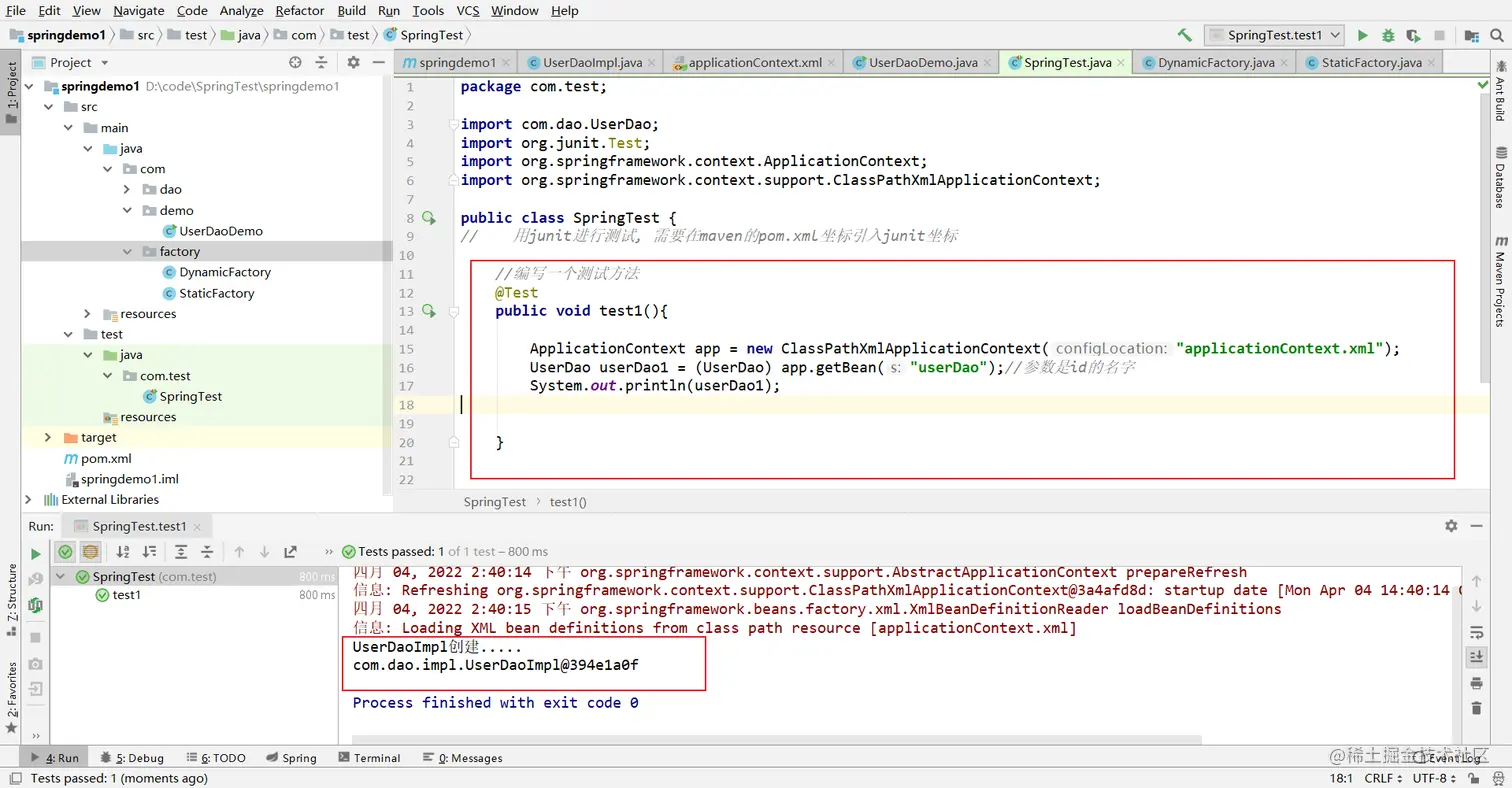Expand all test results in Run toolbar
Image resolution: width=1512 pixels, height=788 pixels.
click(x=181, y=551)
